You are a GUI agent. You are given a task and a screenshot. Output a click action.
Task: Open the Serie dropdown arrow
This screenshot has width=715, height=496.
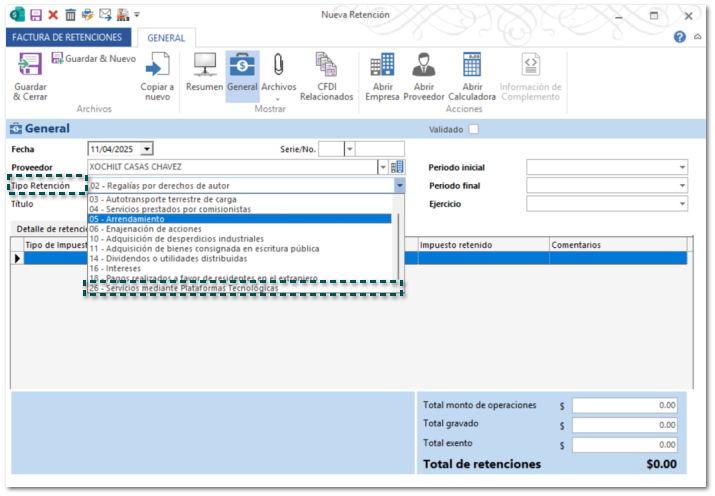349,149
